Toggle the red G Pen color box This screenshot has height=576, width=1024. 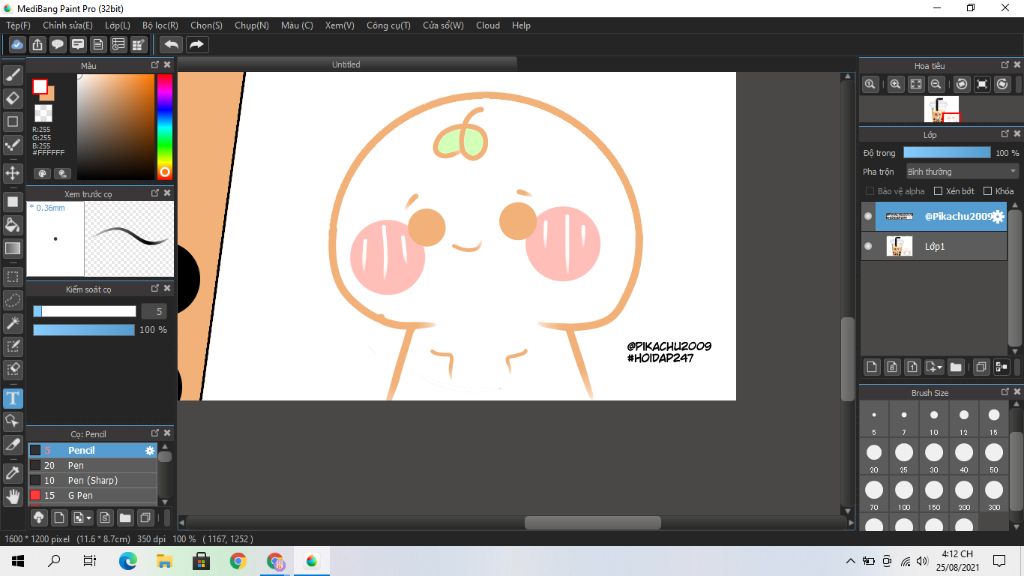click(x=35, y=496)
